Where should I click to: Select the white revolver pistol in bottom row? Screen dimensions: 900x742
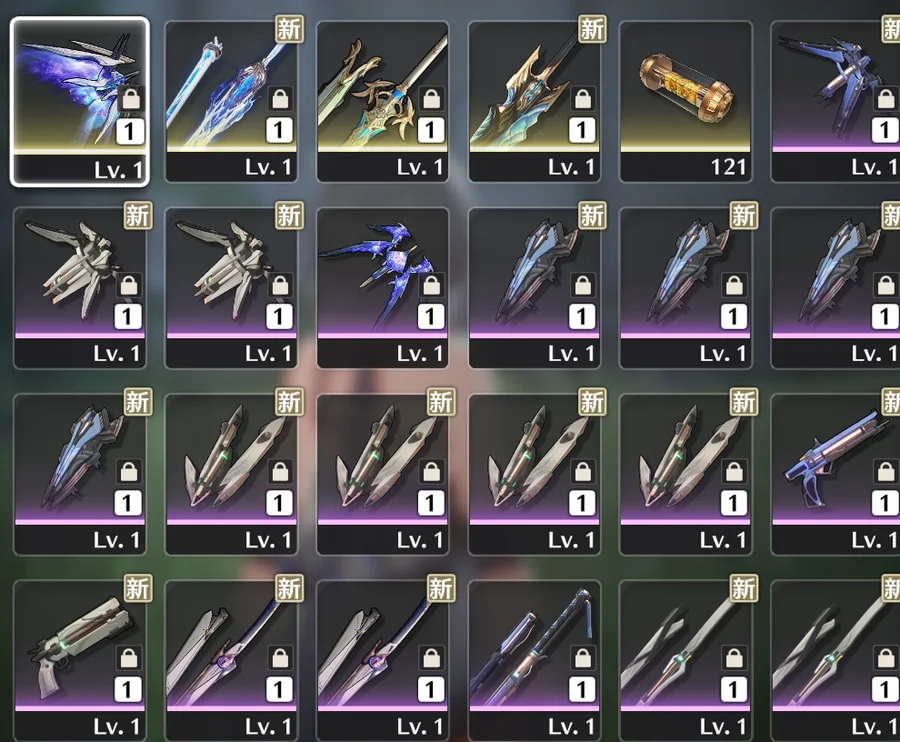coord(80,661)
